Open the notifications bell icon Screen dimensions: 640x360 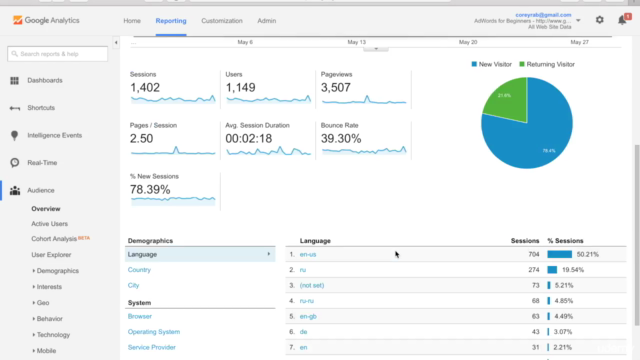coord(622,20)
